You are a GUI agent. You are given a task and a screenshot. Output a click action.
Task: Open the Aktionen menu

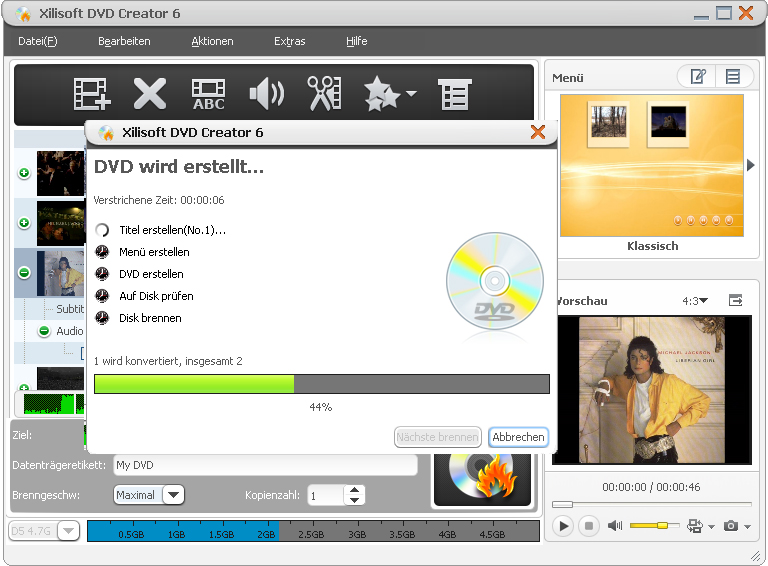[x=212, y=41]
